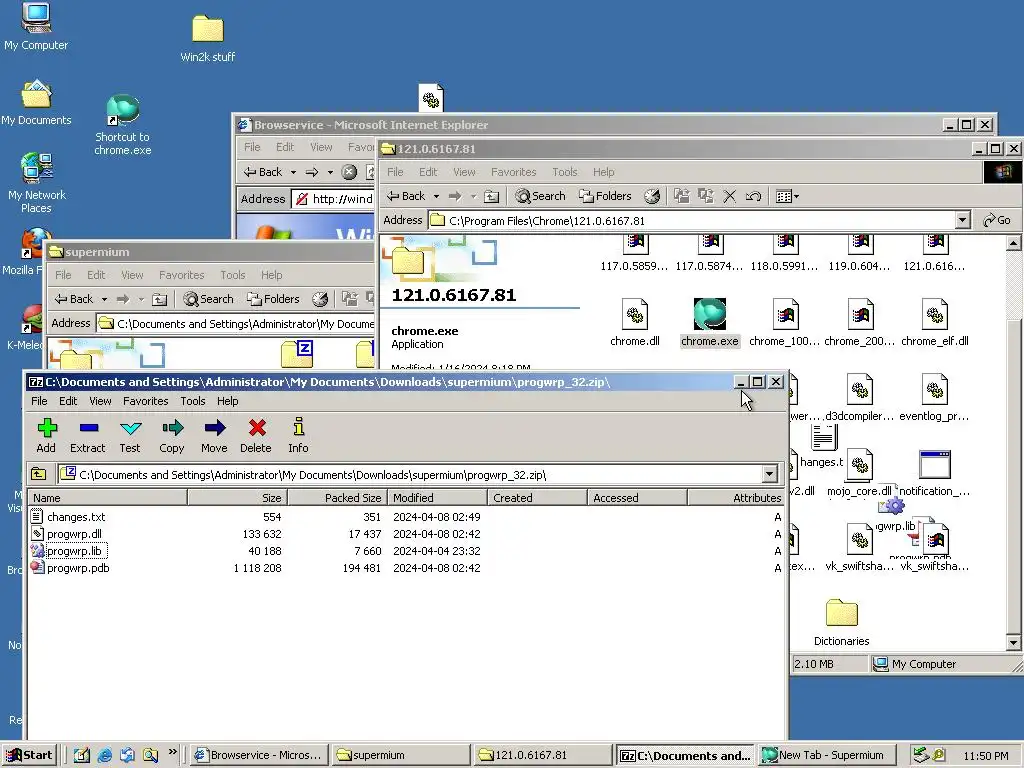Click Show Desktop quick launch icon

click(82, 755)
